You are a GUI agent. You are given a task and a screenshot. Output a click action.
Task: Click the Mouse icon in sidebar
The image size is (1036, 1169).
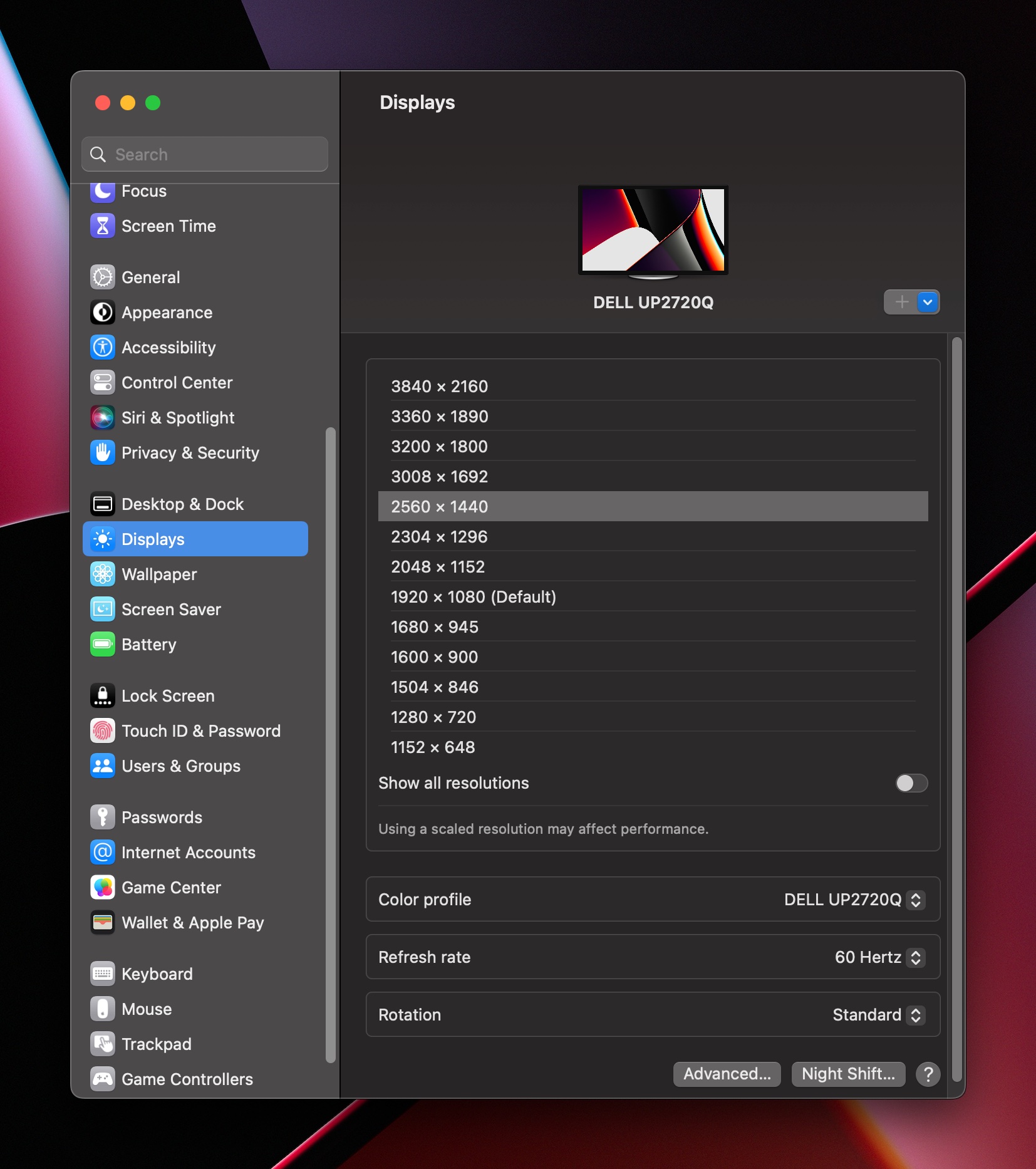(x=103, y=1009)
